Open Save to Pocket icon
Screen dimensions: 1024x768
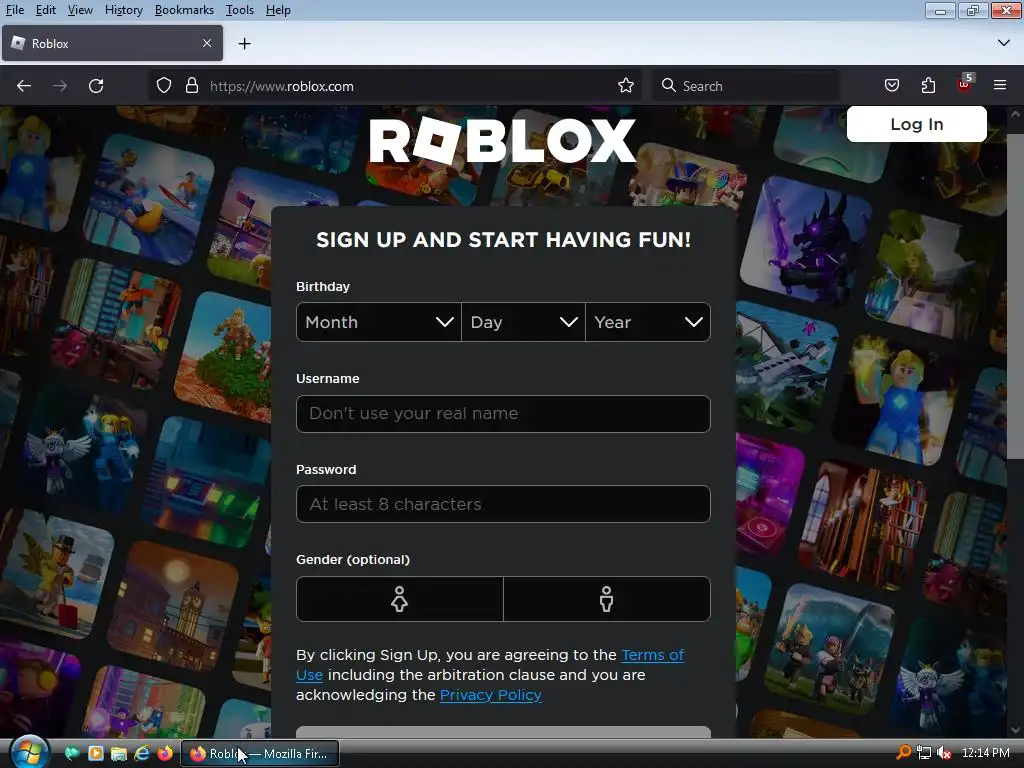[891, 86]
